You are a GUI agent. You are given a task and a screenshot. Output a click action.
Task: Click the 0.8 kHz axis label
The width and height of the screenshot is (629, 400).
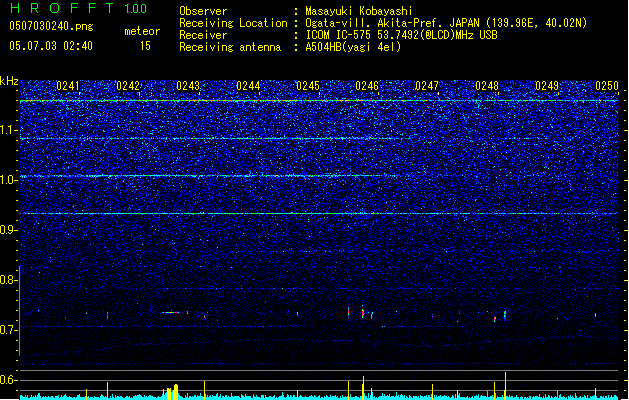tap(9, 280)
